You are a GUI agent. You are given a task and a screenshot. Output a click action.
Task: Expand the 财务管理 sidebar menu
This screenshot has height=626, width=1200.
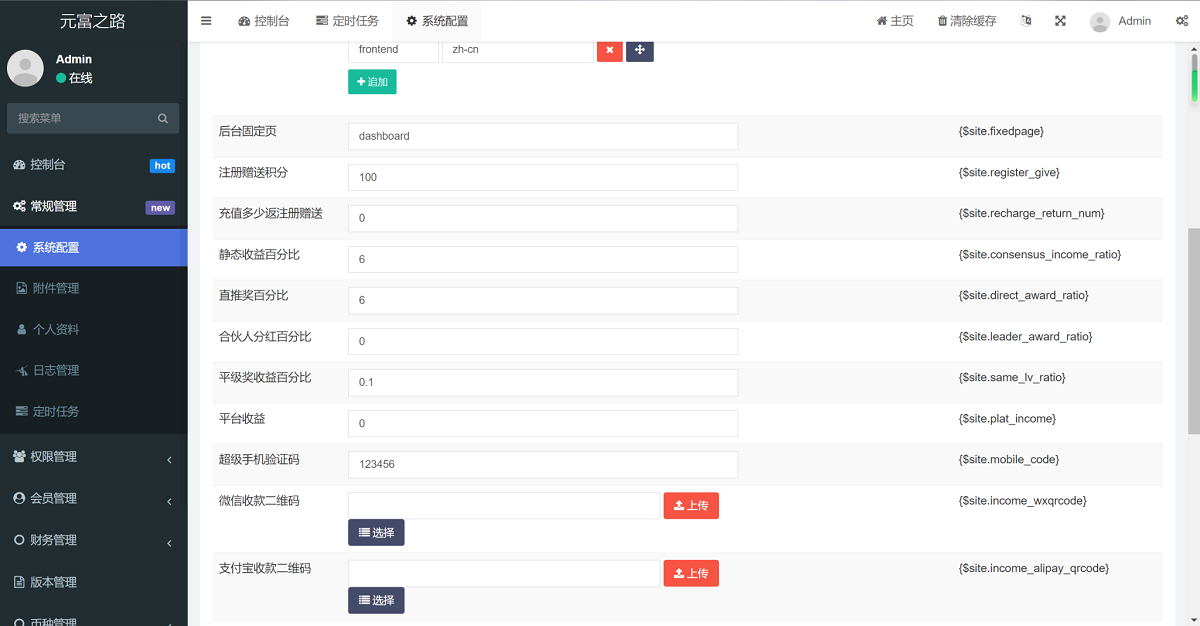93,540
